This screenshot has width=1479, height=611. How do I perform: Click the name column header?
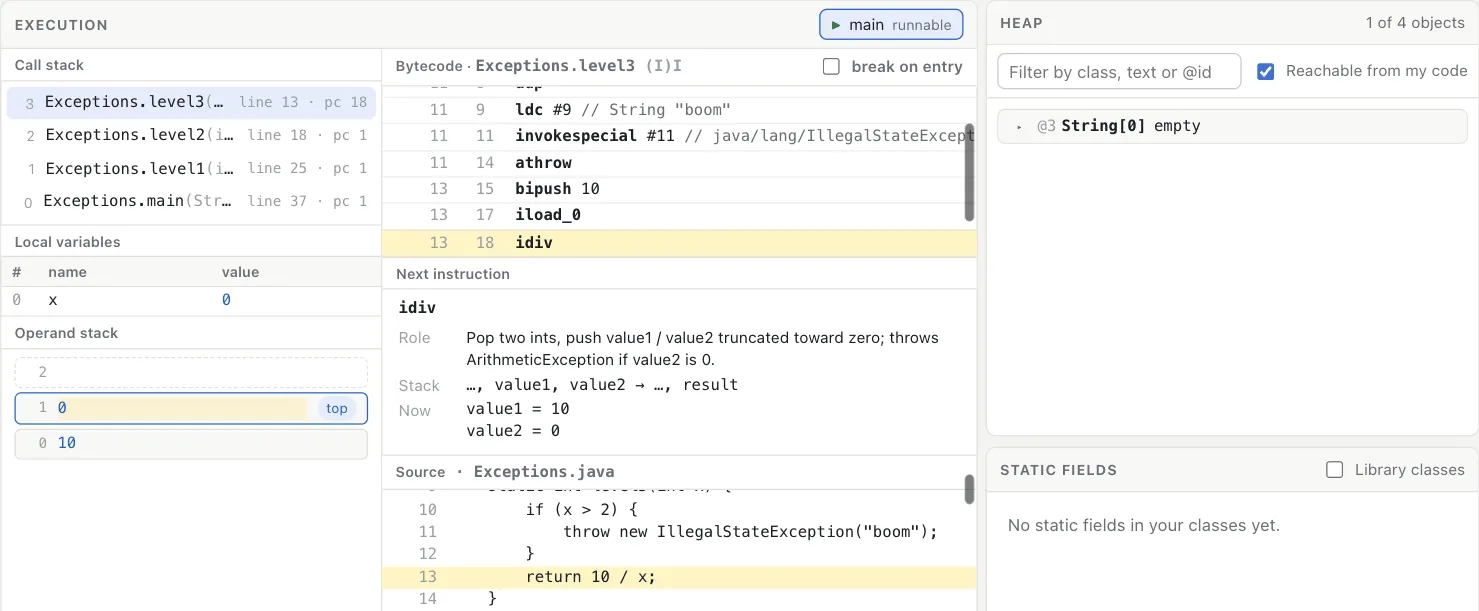click(67, 272)
